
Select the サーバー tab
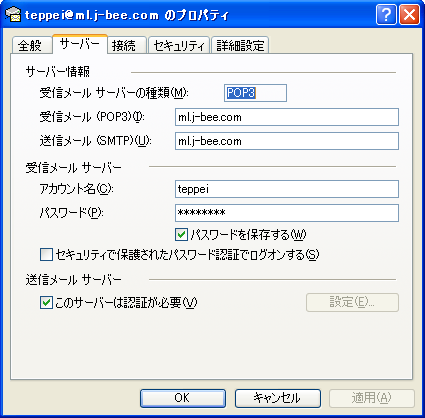click(80, 44)
